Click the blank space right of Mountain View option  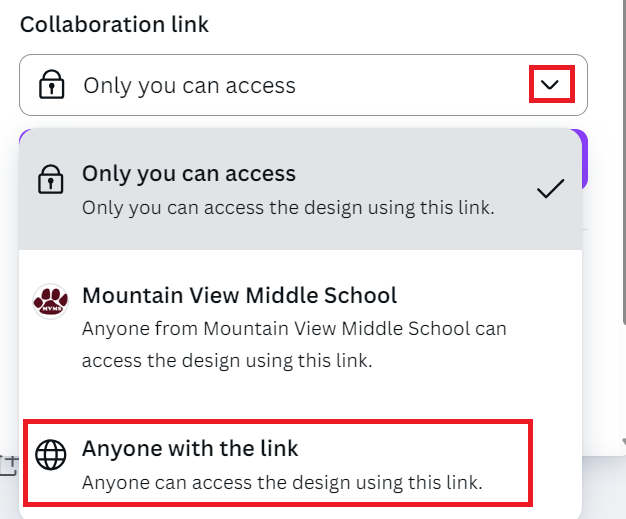point(545,327)
